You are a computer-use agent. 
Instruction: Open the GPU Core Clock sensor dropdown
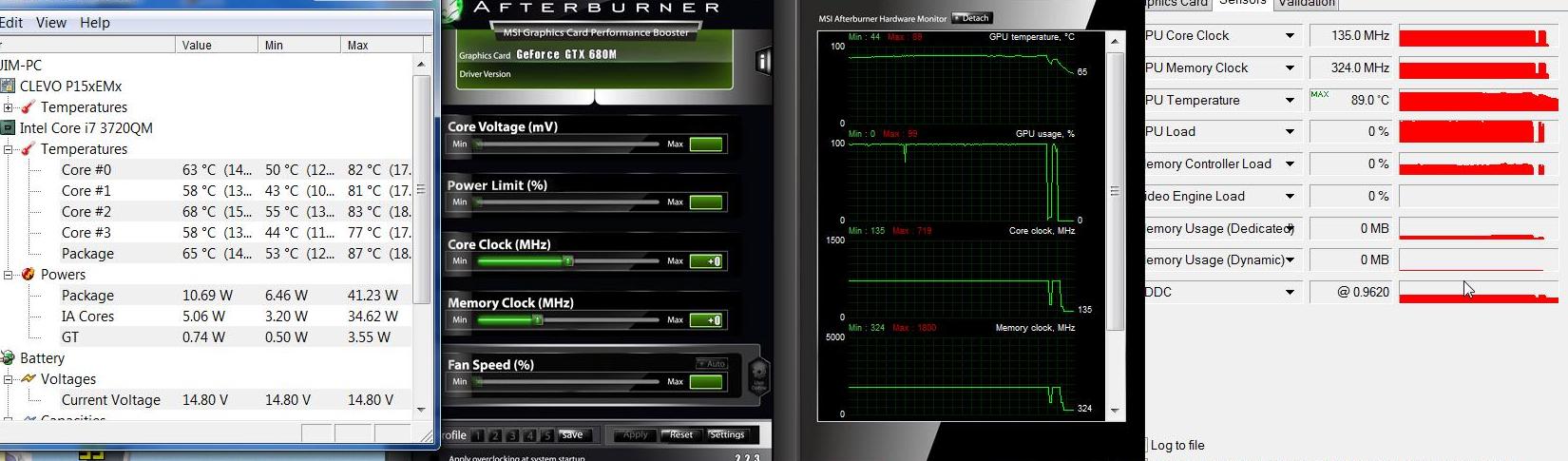click(x=1290, y=36)
